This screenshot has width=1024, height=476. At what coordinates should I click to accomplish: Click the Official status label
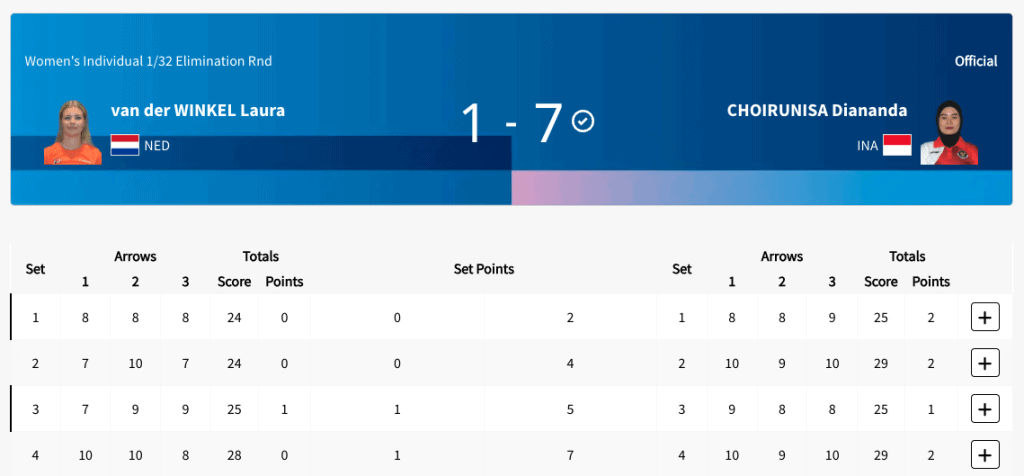pos(976,61)
